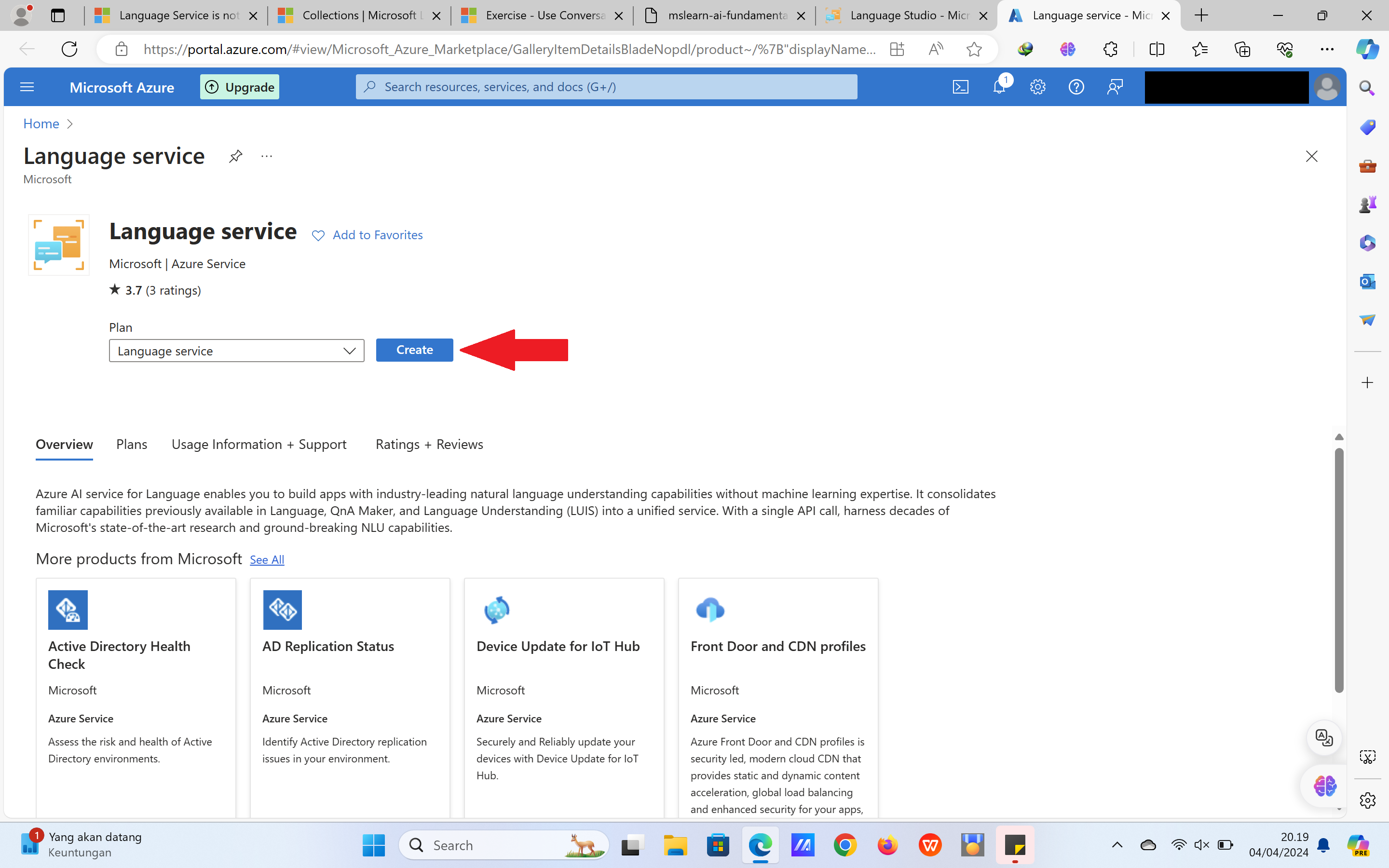Click the Create button
This screenshot has width=1389, height=868.
click(x=414, y=350)
